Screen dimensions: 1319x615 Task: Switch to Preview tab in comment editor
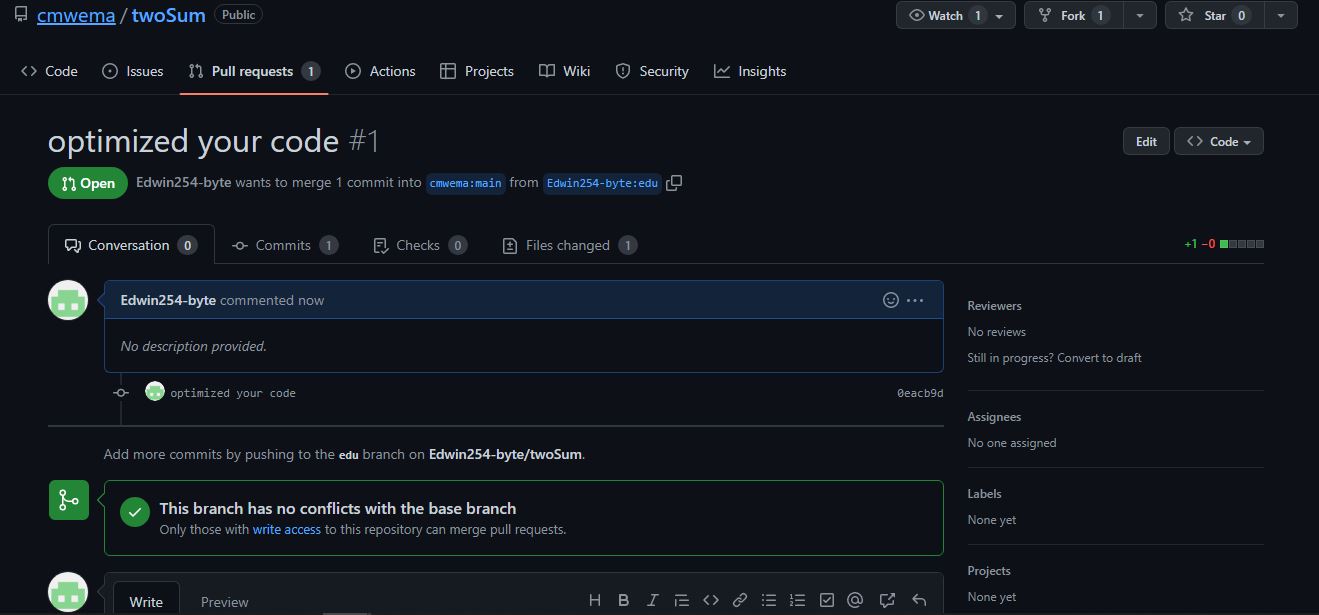click(x=225, y=602)
